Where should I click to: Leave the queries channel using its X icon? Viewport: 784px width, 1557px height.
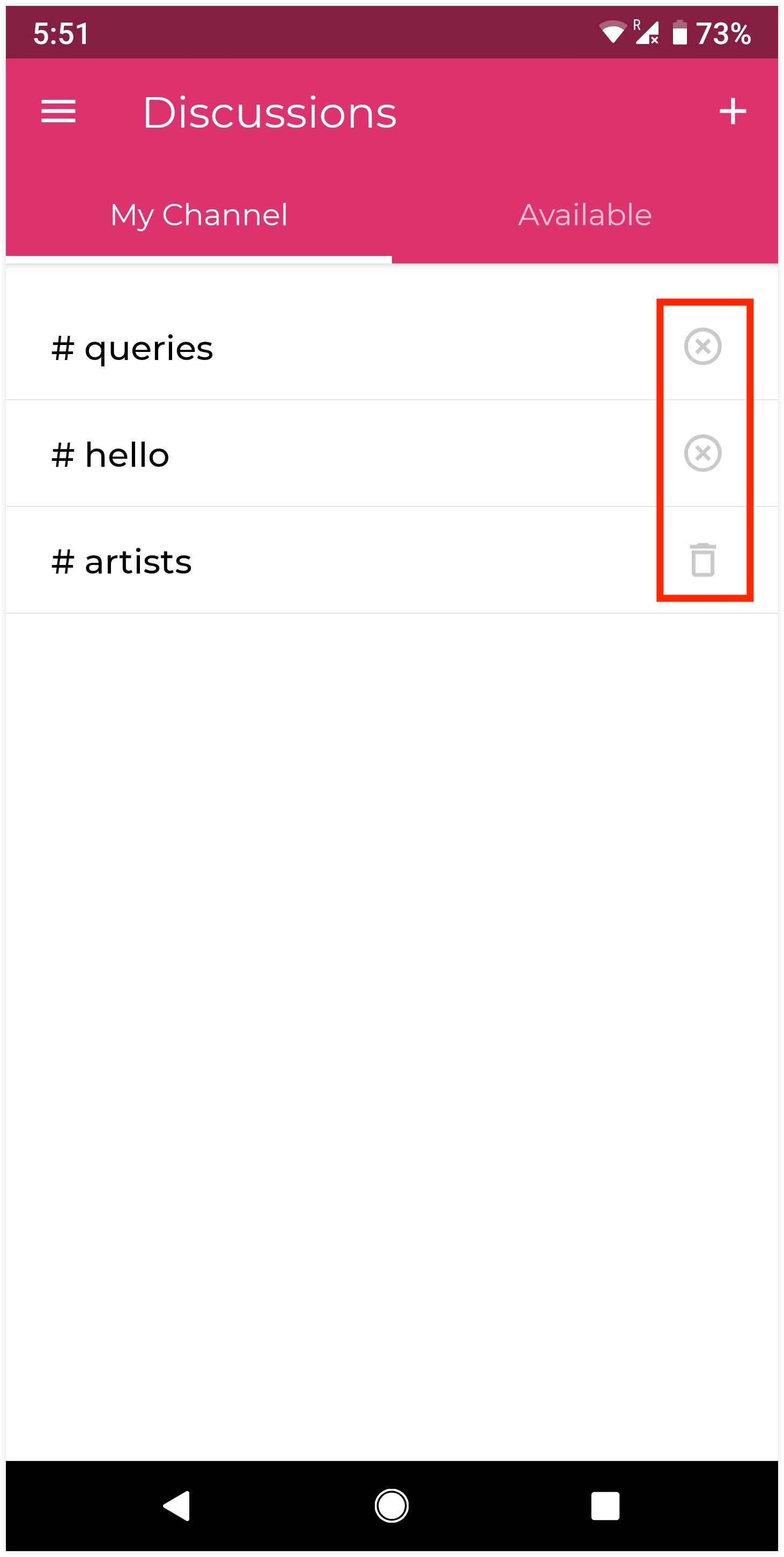[x=702, y=347]
